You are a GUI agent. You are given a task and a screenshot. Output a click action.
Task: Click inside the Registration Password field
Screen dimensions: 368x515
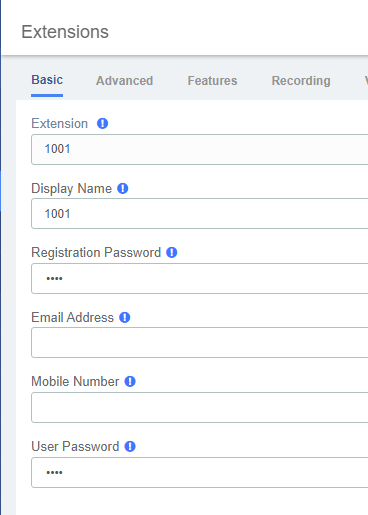pos(200,279)
